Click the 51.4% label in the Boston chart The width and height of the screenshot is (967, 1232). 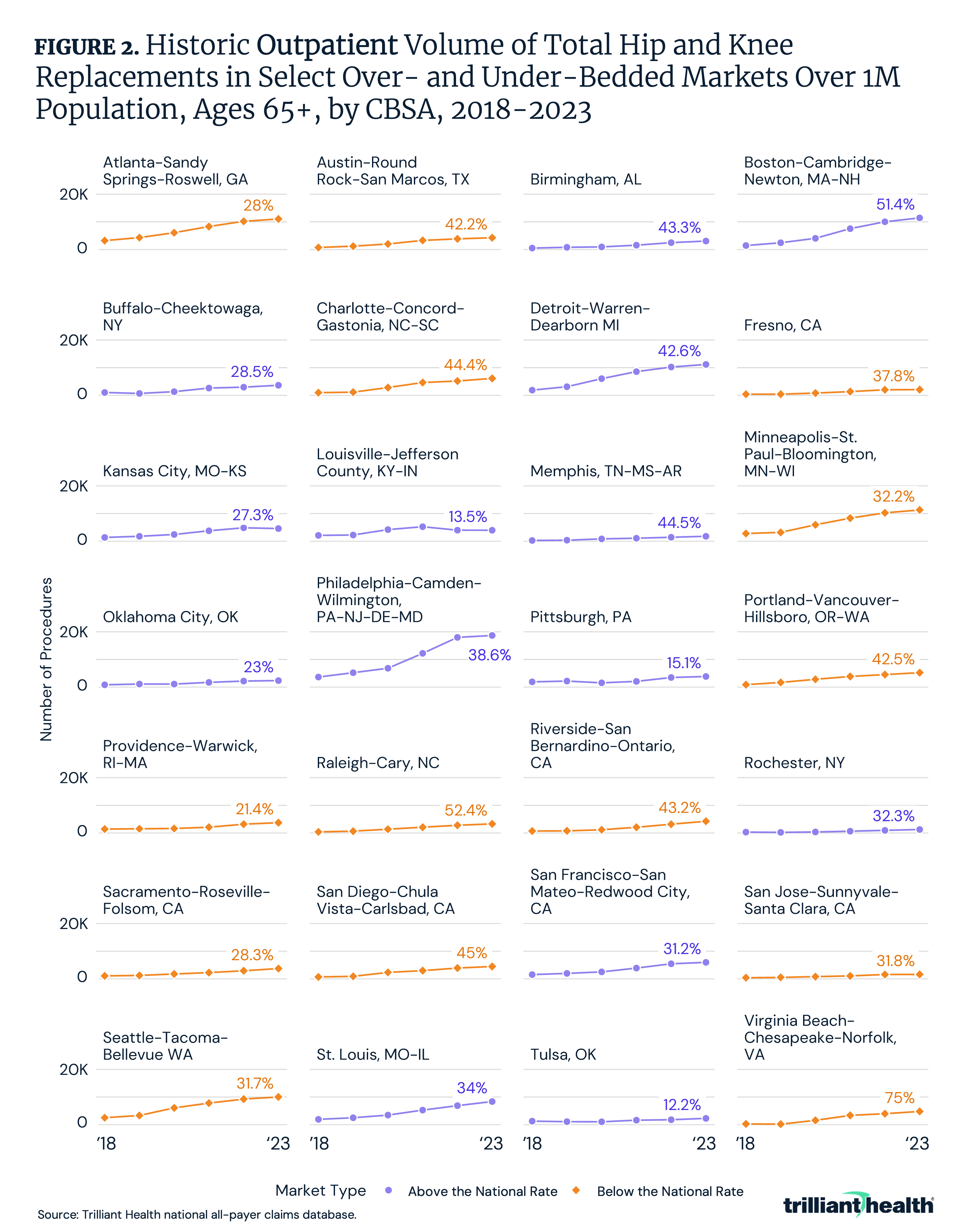pyautogui.click(x=895, y=205)
